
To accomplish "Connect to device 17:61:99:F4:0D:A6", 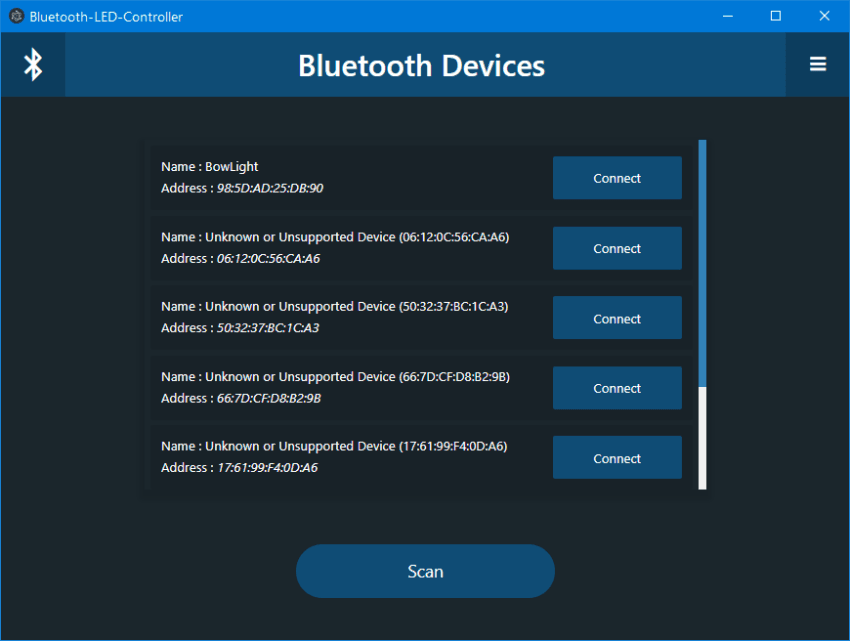I will point(617,457).
